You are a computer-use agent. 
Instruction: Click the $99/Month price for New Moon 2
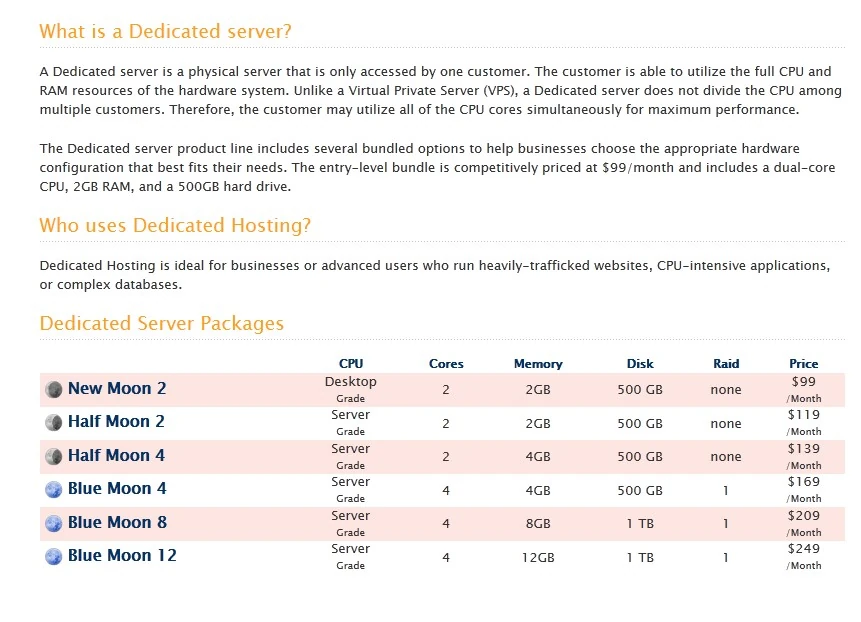point(804,389)
